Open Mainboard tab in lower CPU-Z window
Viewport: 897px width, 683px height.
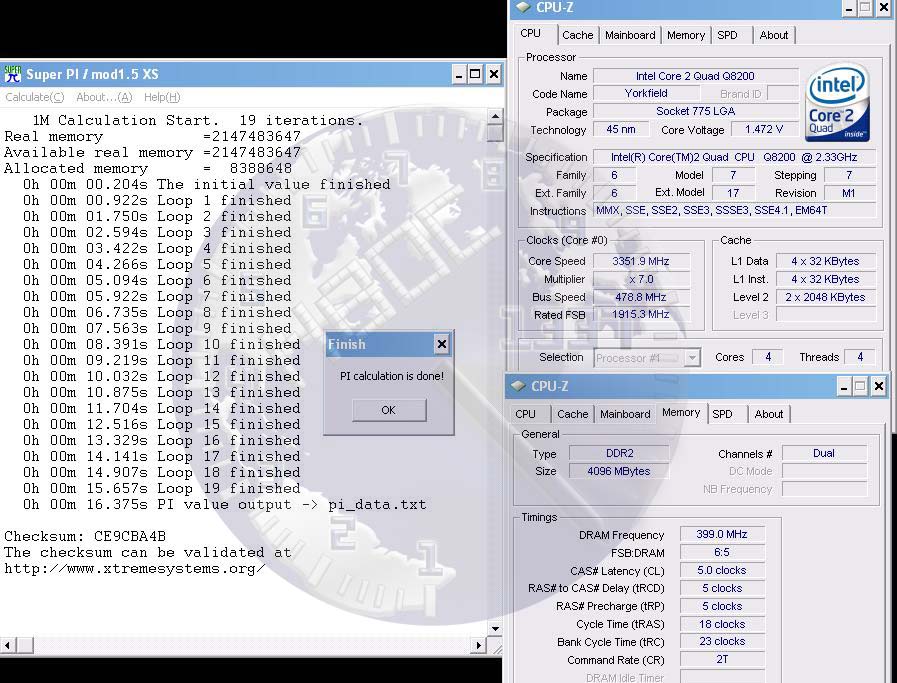click(625, 414)
